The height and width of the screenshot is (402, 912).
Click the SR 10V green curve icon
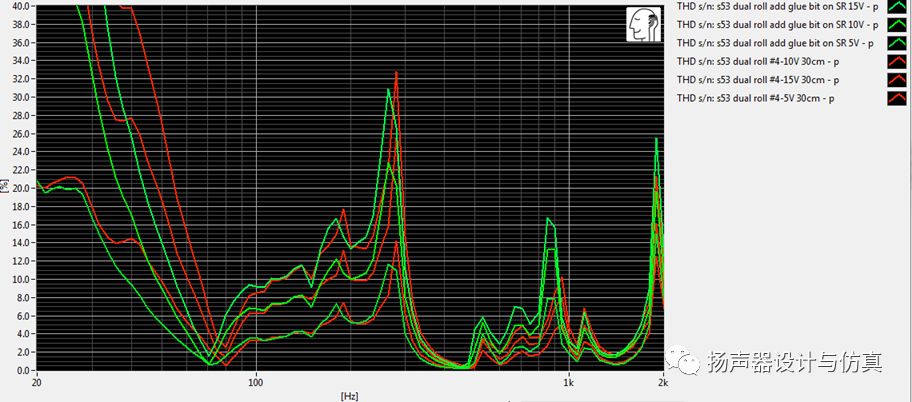(x=896, y=25)
